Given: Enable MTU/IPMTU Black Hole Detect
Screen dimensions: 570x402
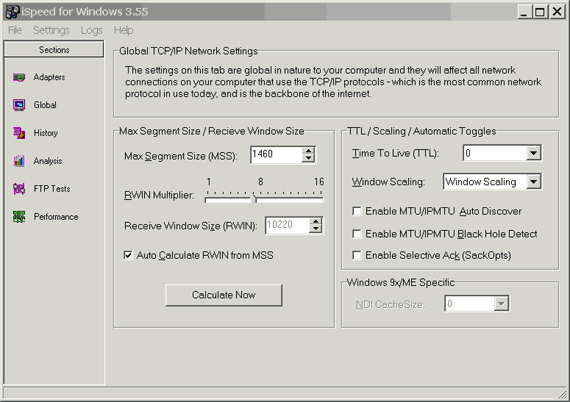Looking at the screenshot, I should click(357, 234).
